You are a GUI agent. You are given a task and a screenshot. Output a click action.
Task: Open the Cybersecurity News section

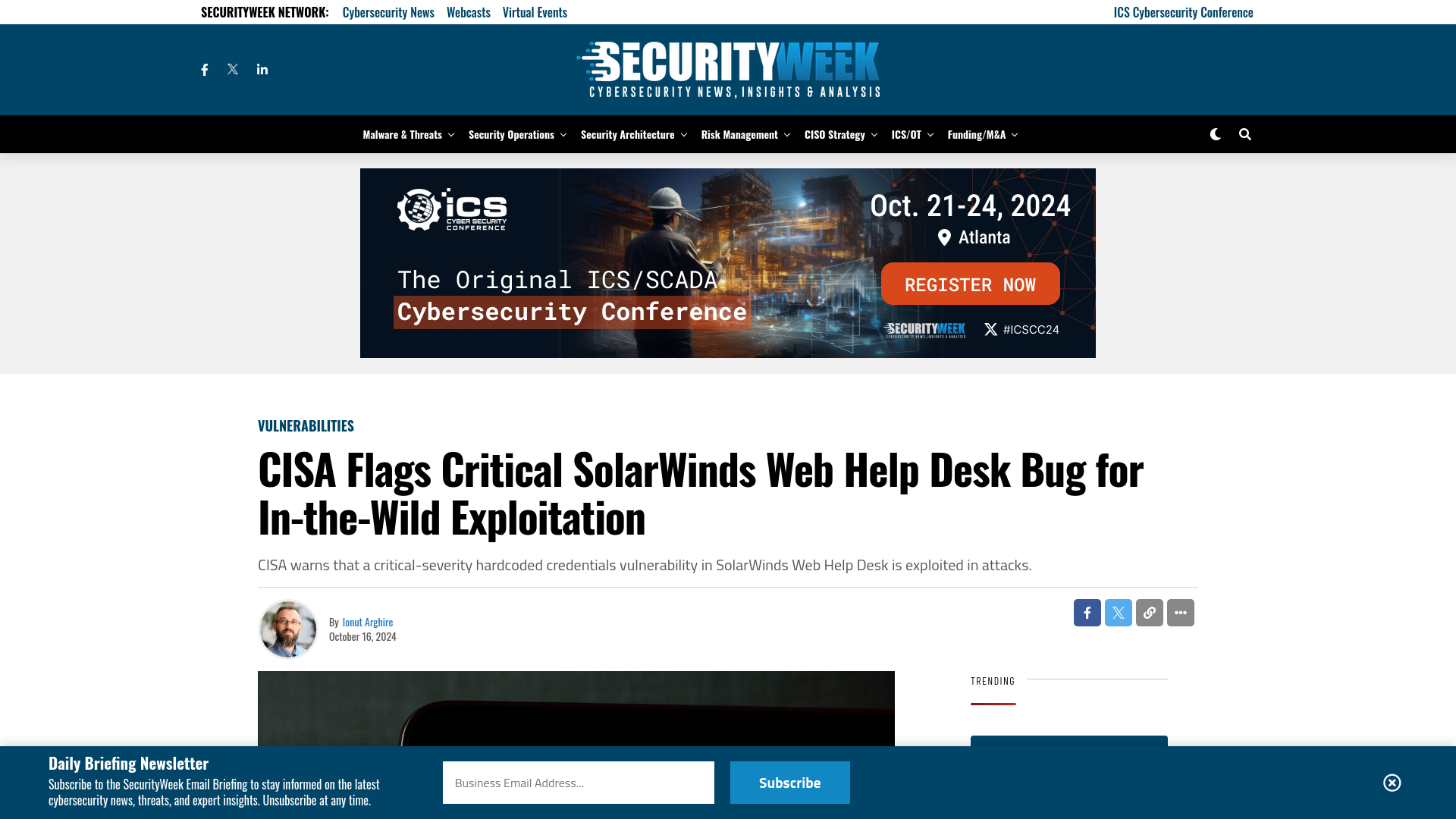pos(388,11)
